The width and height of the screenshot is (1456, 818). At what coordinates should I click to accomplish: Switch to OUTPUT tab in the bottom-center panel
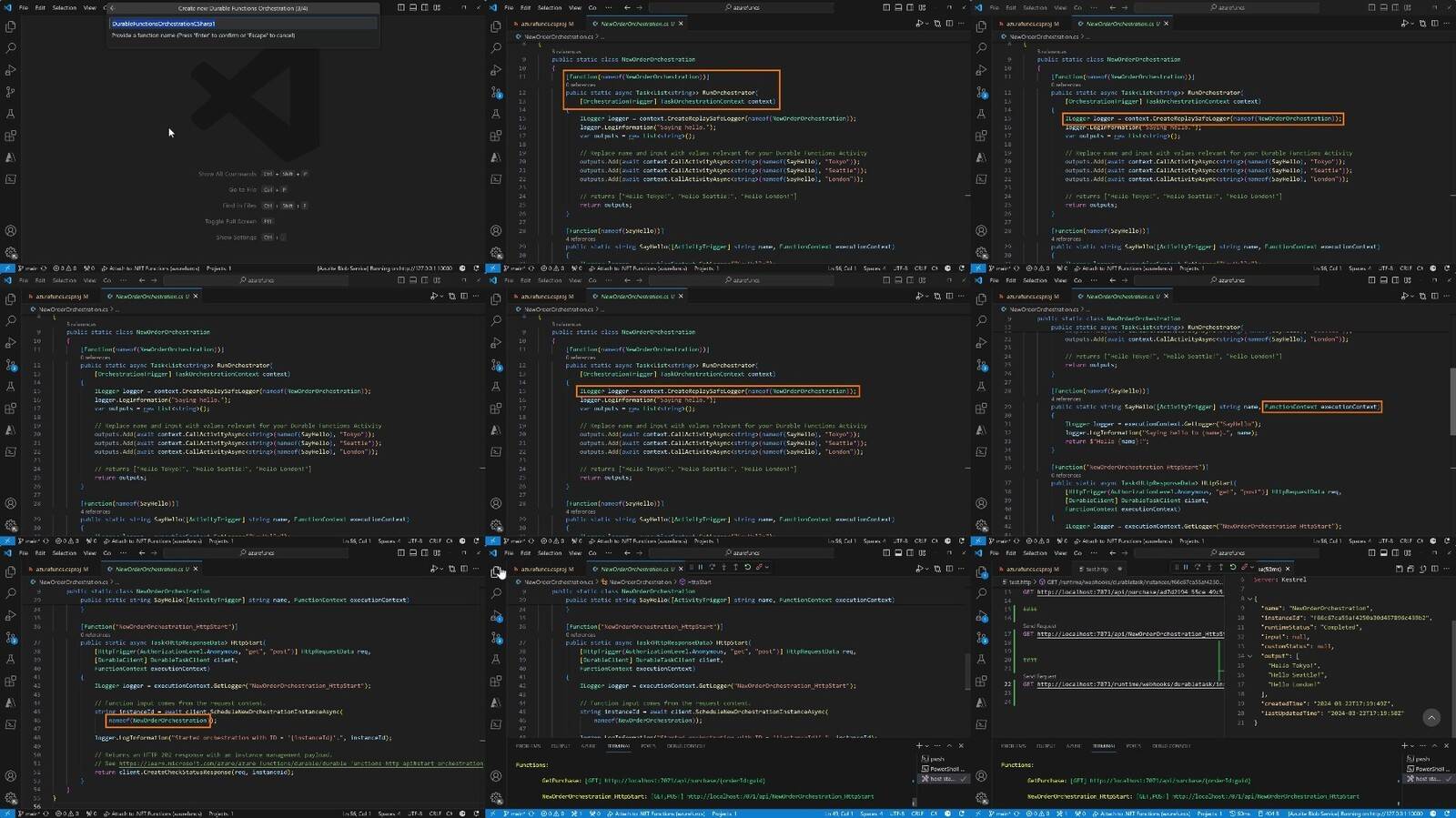(x=561, y=746)
